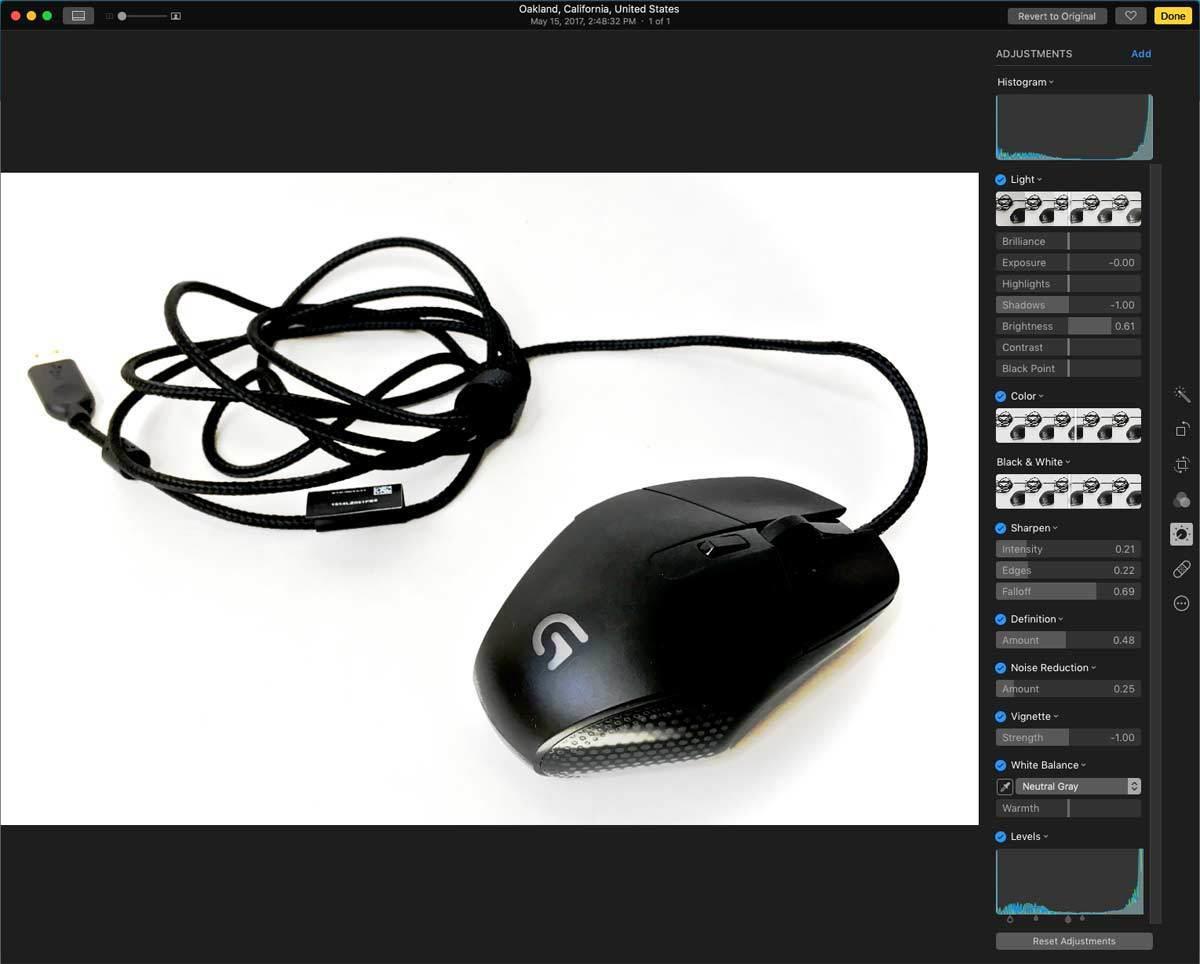This screenshot has height=964, width=1200.
Task: Click Add adjustments link
Action: point(1141,54)
